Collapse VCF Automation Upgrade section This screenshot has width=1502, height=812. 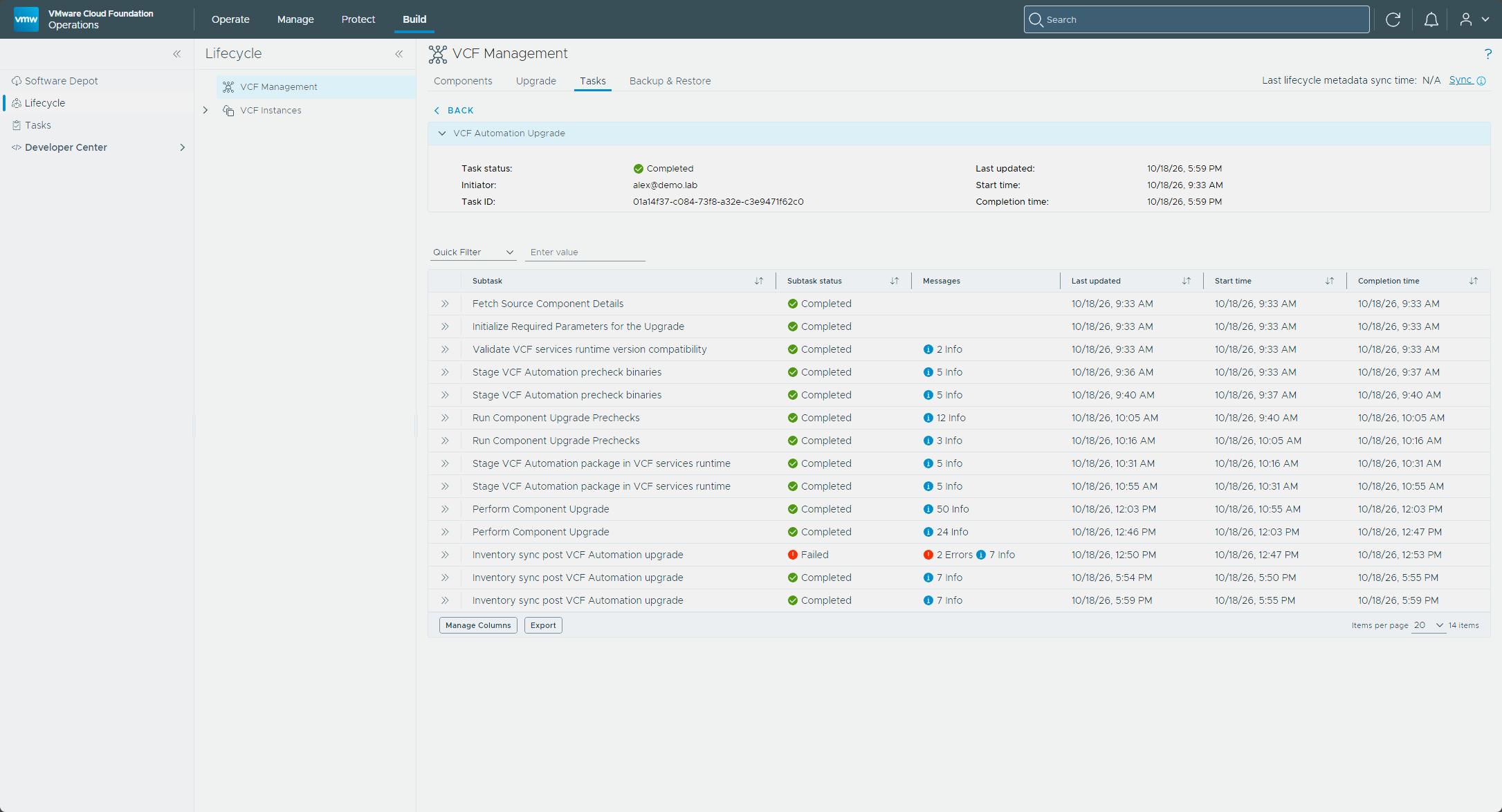(442, 133)
